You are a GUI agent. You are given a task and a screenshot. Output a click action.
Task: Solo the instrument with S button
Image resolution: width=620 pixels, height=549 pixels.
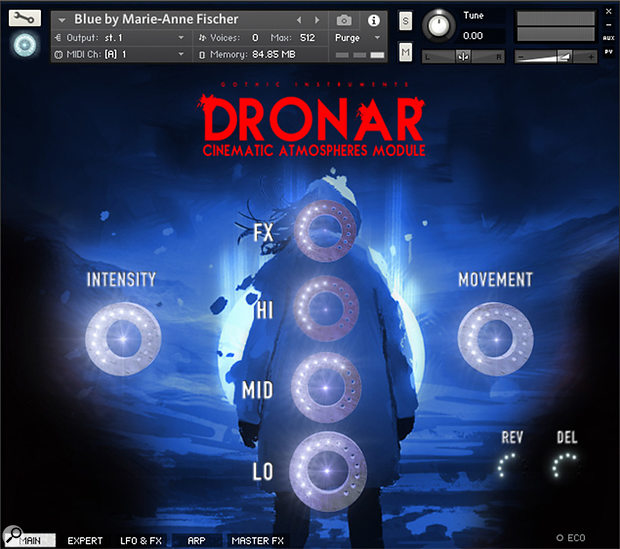[405, 21]
